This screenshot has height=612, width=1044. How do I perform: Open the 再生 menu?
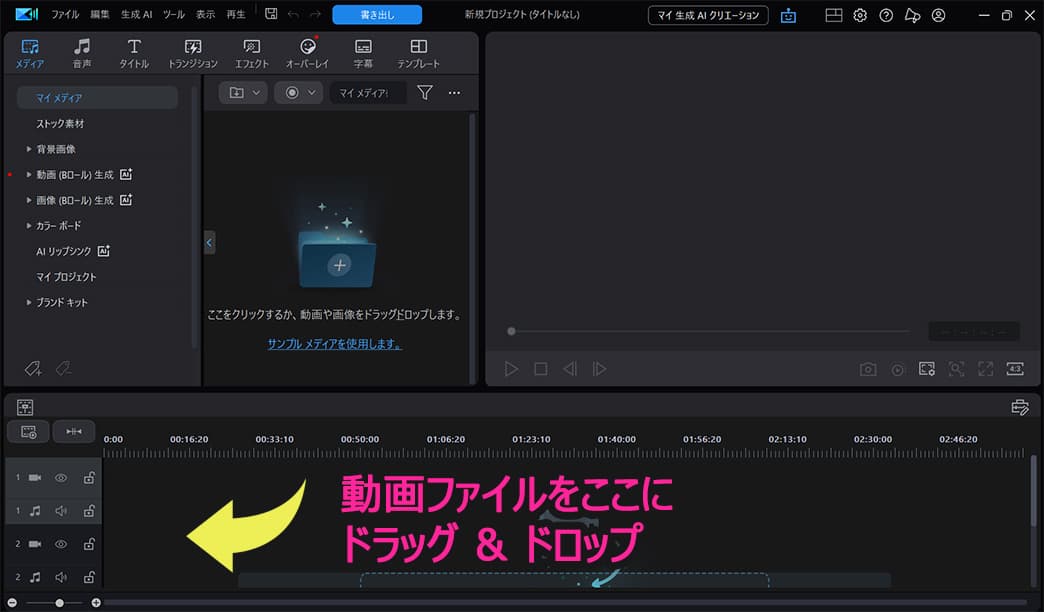(236, 14)
